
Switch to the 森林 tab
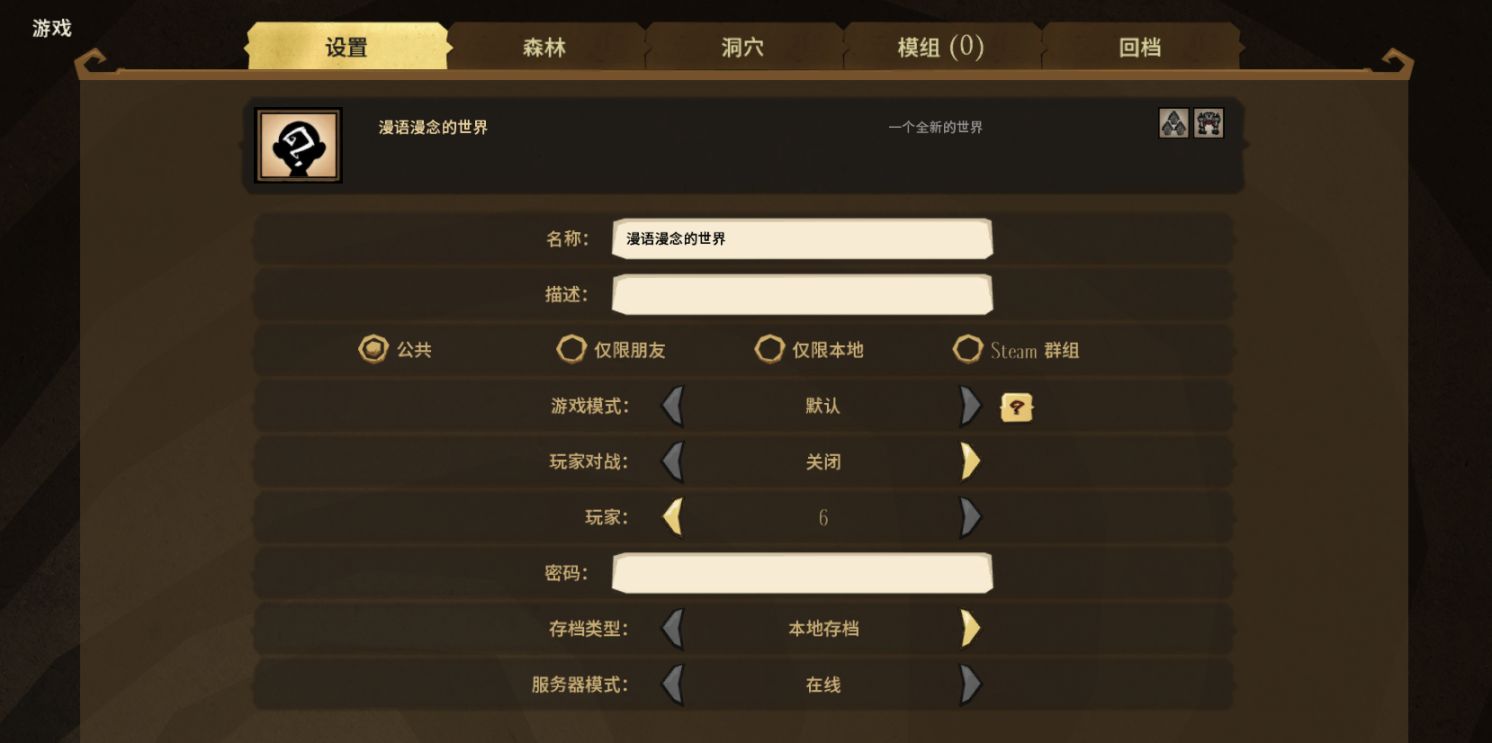(x=545, y=47)
